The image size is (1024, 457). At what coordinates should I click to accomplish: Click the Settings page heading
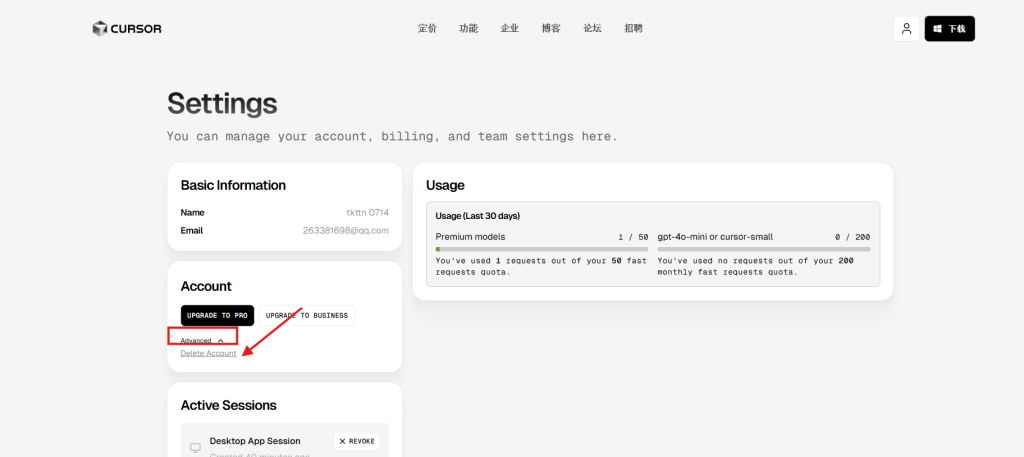coord(222,103)
